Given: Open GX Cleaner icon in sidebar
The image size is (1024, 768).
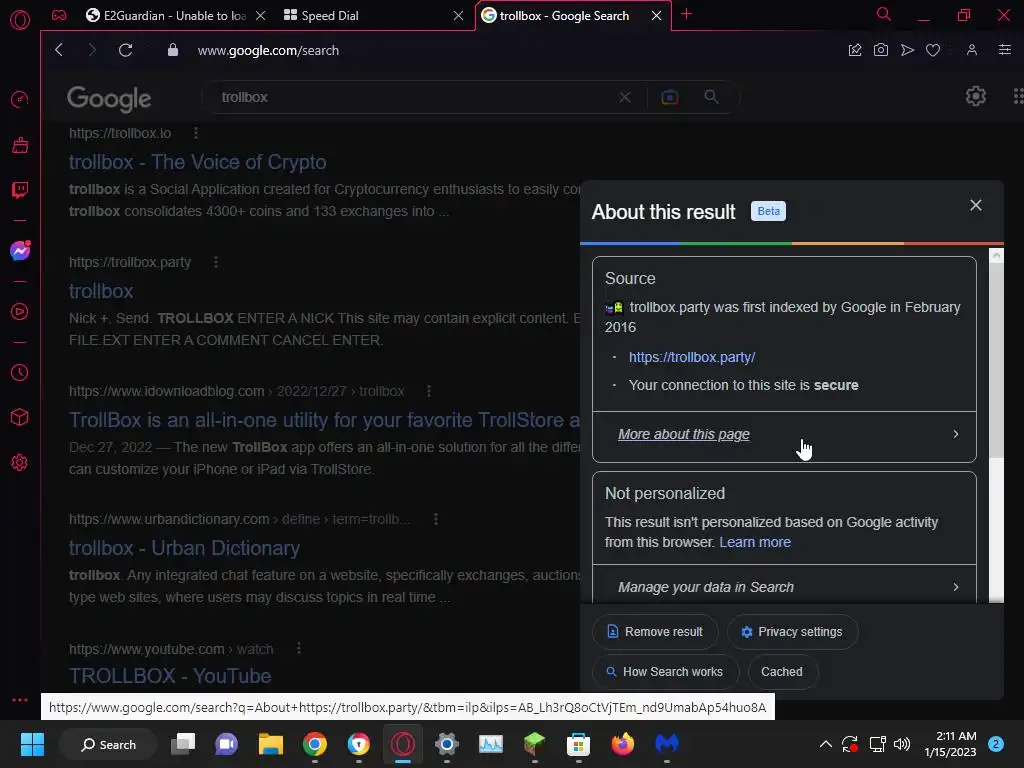Looking at the screenshot, I should click(20, 144).
